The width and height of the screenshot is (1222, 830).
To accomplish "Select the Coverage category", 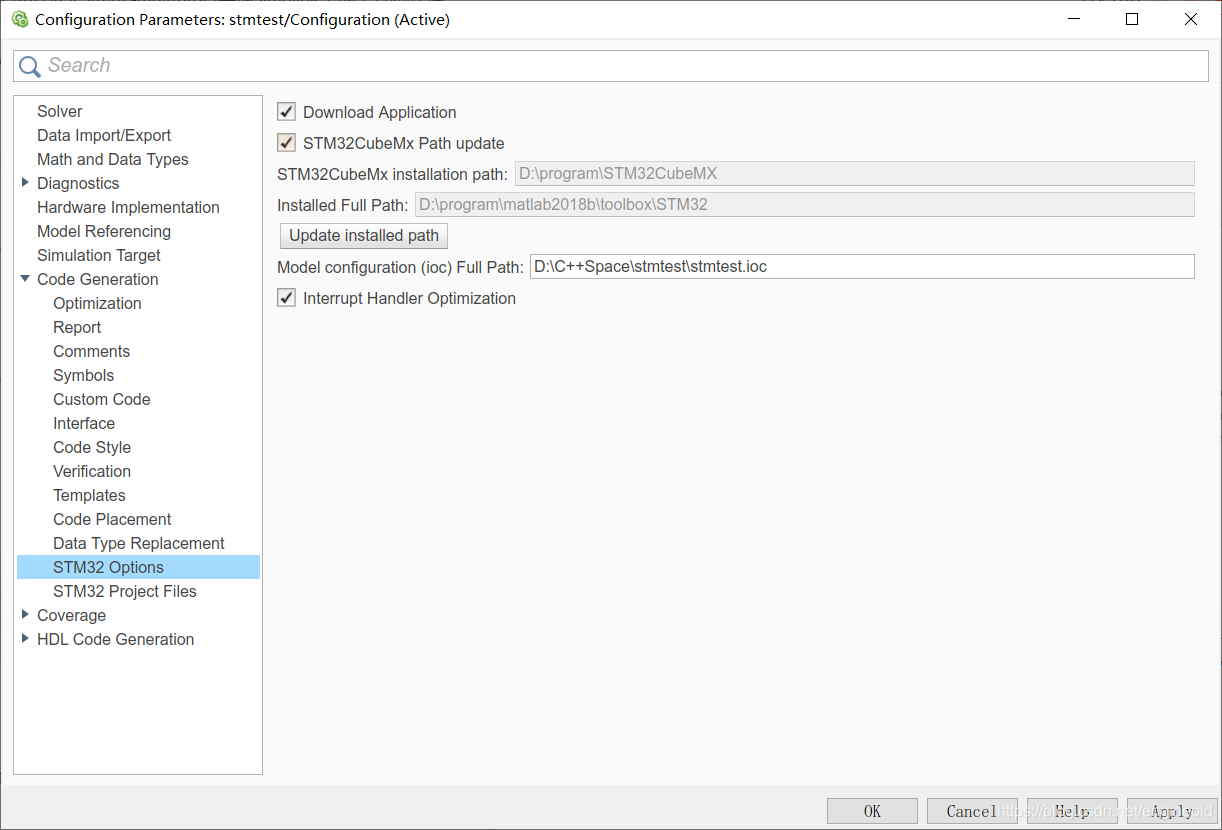I will [71, 615].
